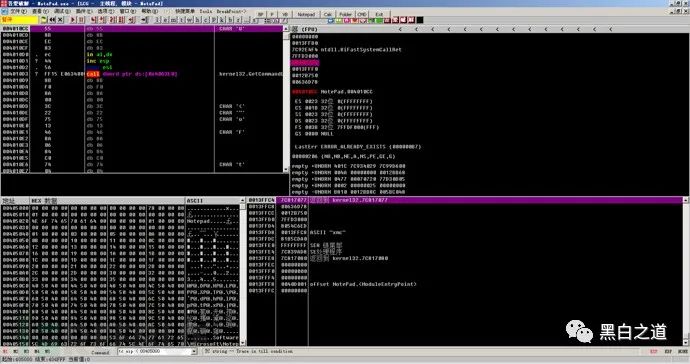This screenshot has width=690, height=364.
Task: Open Breakpoints window with 'b' button
Action: tap(230, 20)
